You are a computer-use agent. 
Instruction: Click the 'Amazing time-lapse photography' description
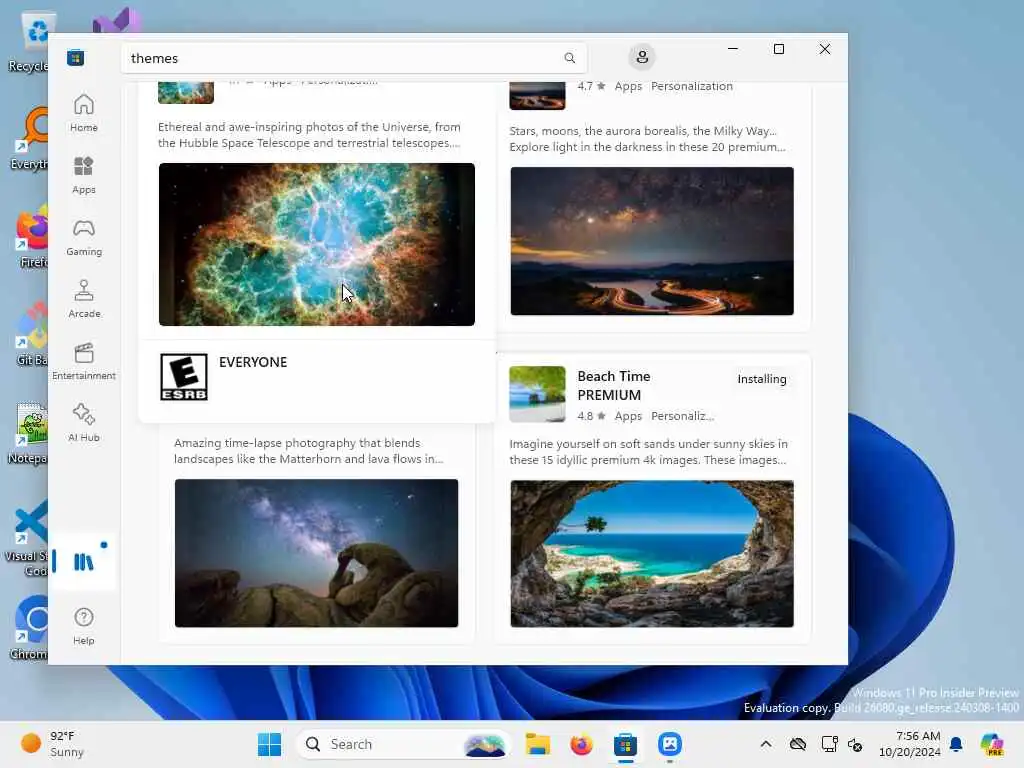308,451
